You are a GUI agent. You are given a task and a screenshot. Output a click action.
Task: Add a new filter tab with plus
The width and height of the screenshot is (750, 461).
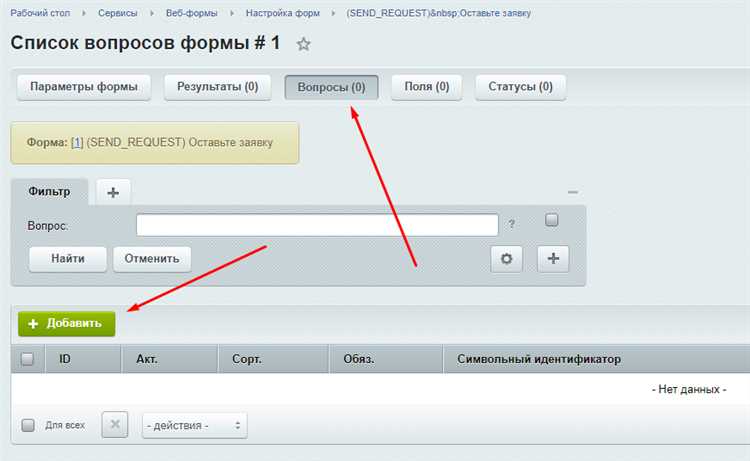(113, 192)
